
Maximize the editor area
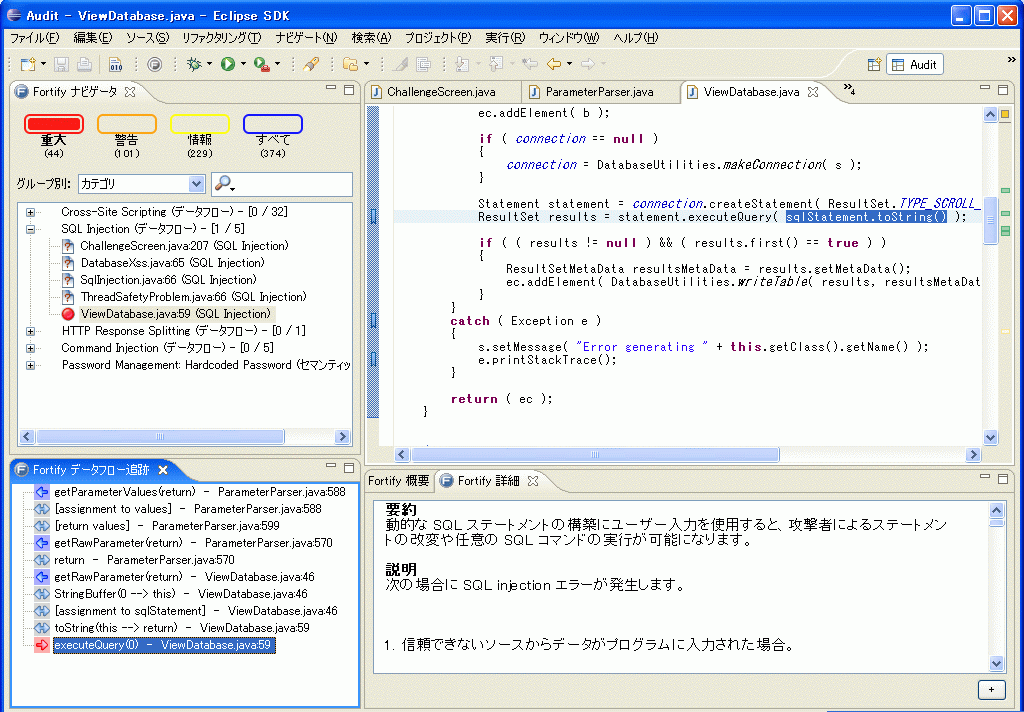click(x=1003, y=89)
